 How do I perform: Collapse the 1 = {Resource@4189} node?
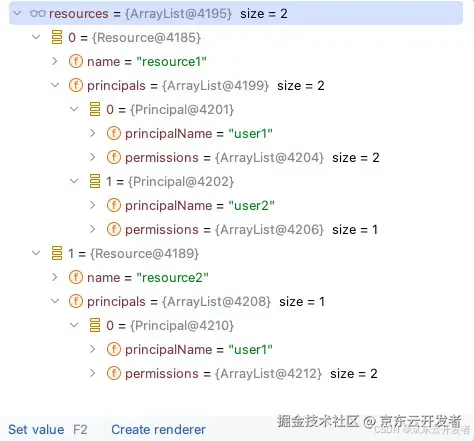[x=36, y=253]
